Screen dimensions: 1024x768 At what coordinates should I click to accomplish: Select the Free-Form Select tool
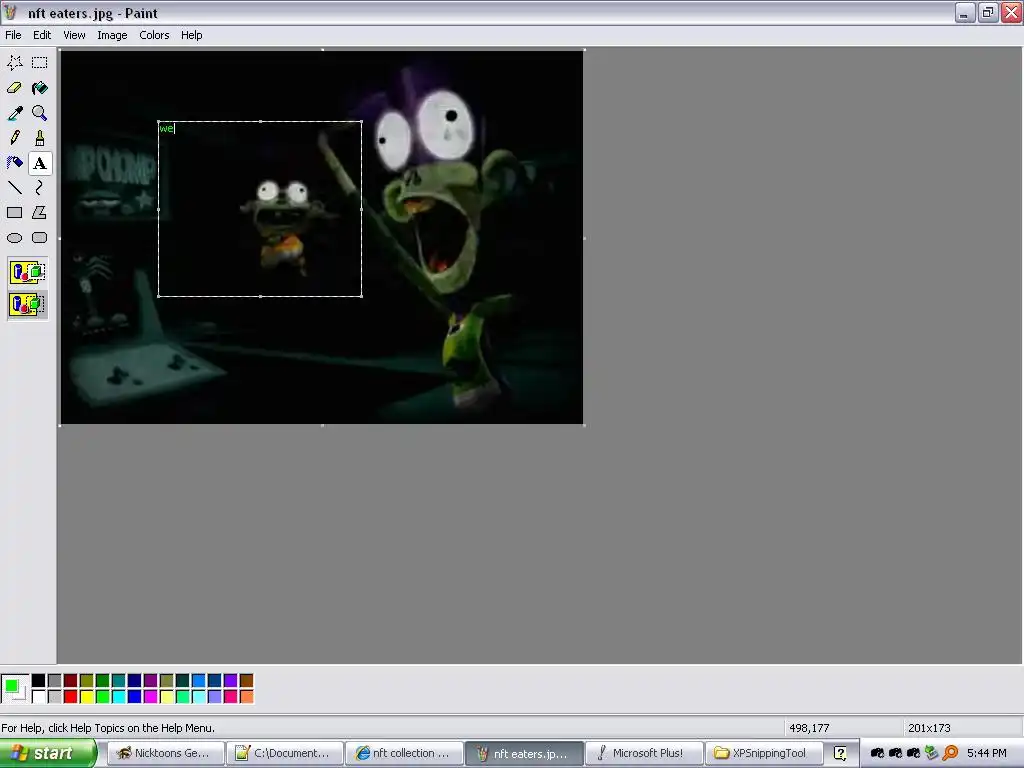point(15,63)
